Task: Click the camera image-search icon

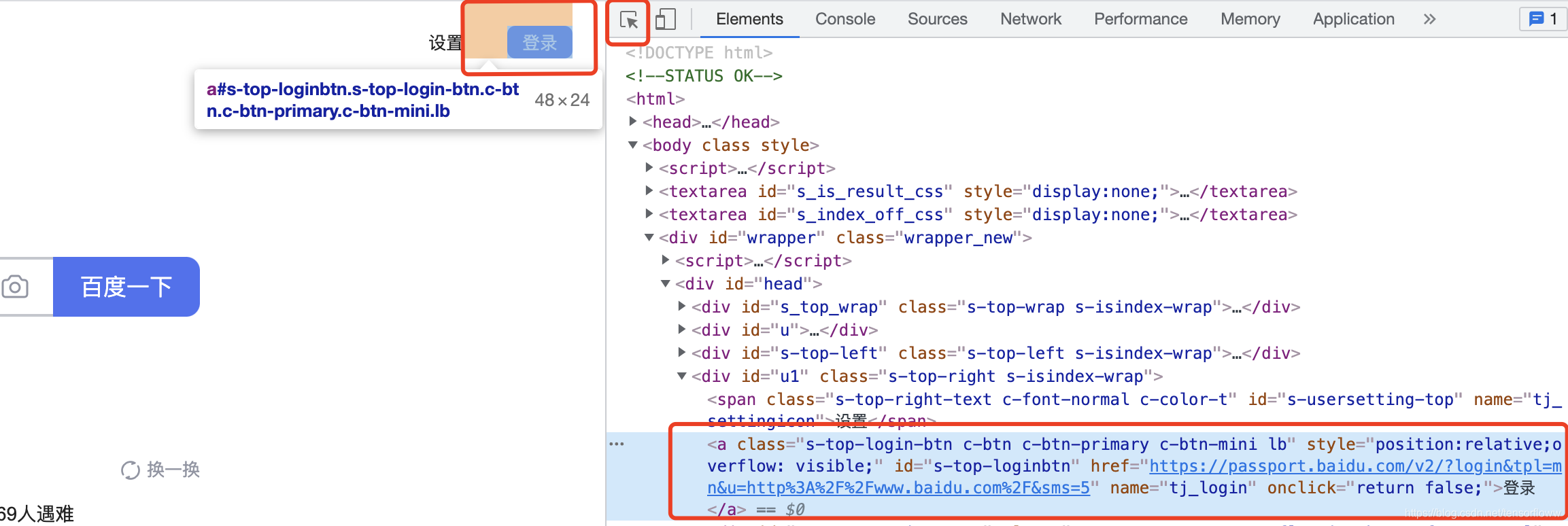Action: [x=15, y=287]
